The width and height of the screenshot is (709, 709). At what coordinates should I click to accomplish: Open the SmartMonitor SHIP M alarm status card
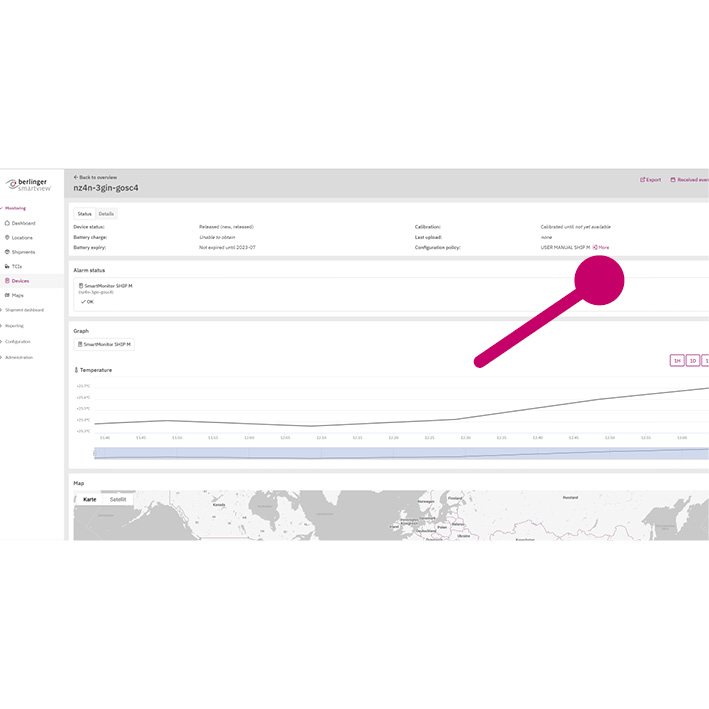pos(389,294)
